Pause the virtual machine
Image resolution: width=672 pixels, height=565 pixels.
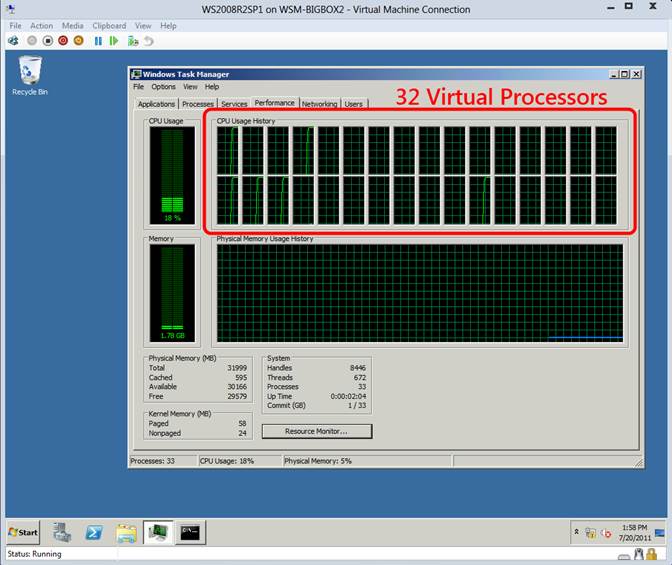click(x=98, y=41)
